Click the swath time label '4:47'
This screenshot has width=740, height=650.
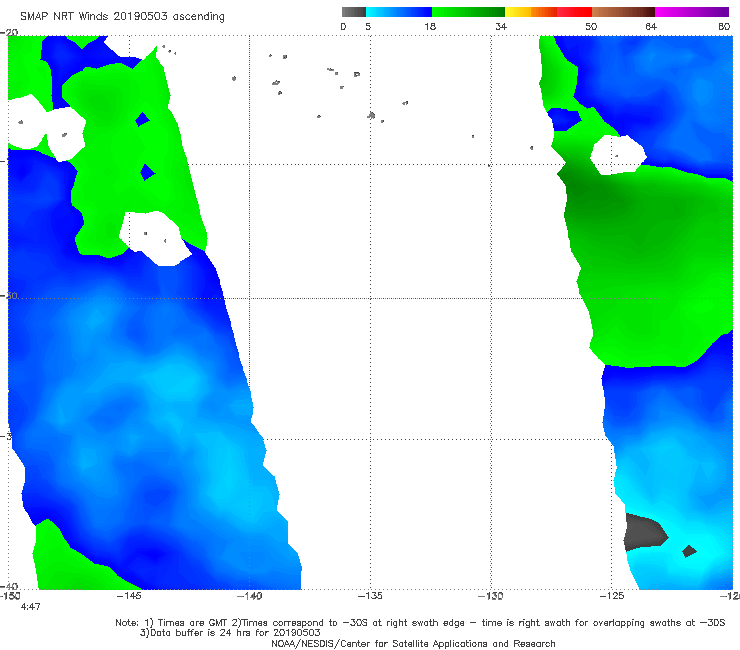coord(30,607)
